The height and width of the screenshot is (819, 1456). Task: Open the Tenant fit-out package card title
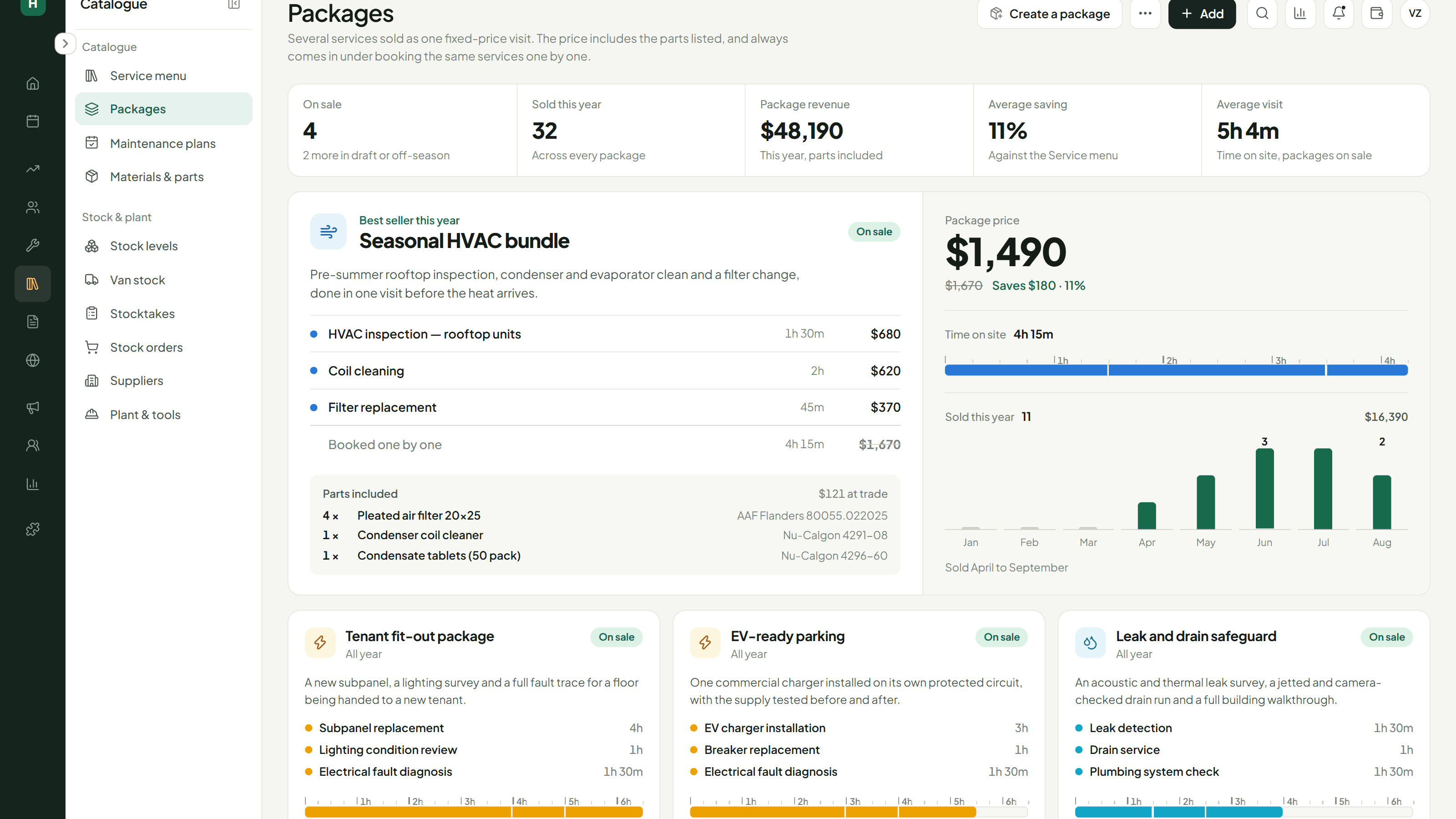(x=420, y=637)
